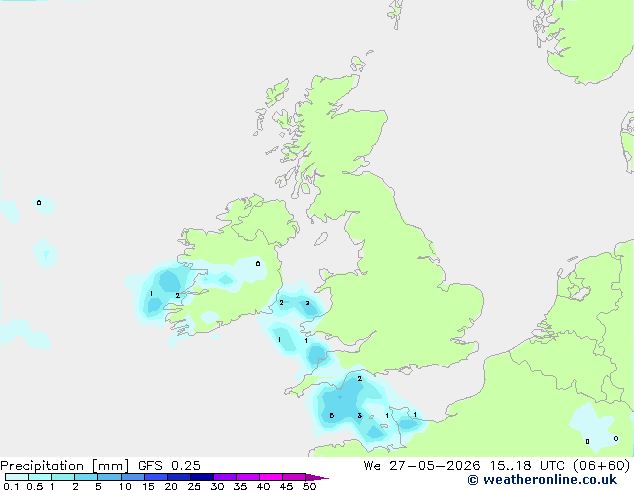Click the '50' legend scale number
Viewport: 634px width, 490px height.
click(309, 486)
